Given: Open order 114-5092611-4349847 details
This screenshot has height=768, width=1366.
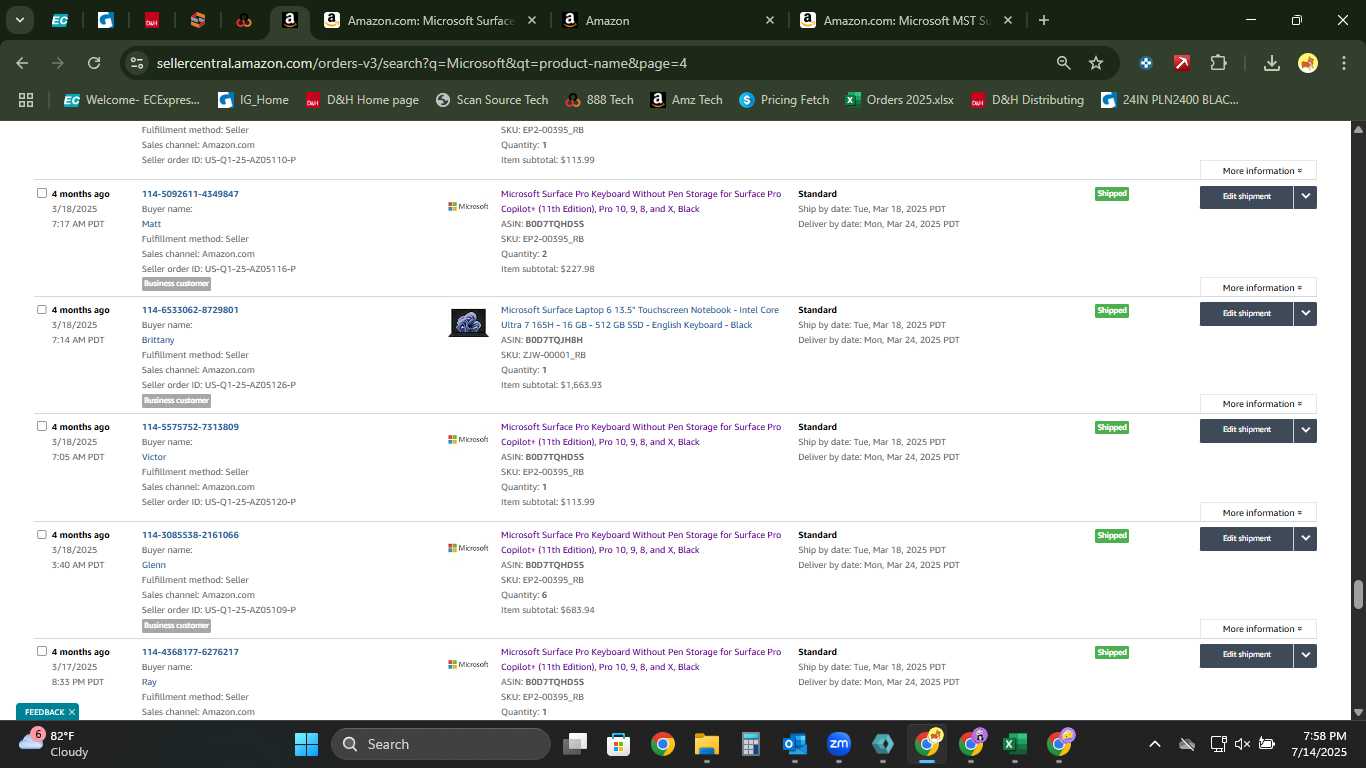Looking at the screenshot, I should (x=190, y=194).
